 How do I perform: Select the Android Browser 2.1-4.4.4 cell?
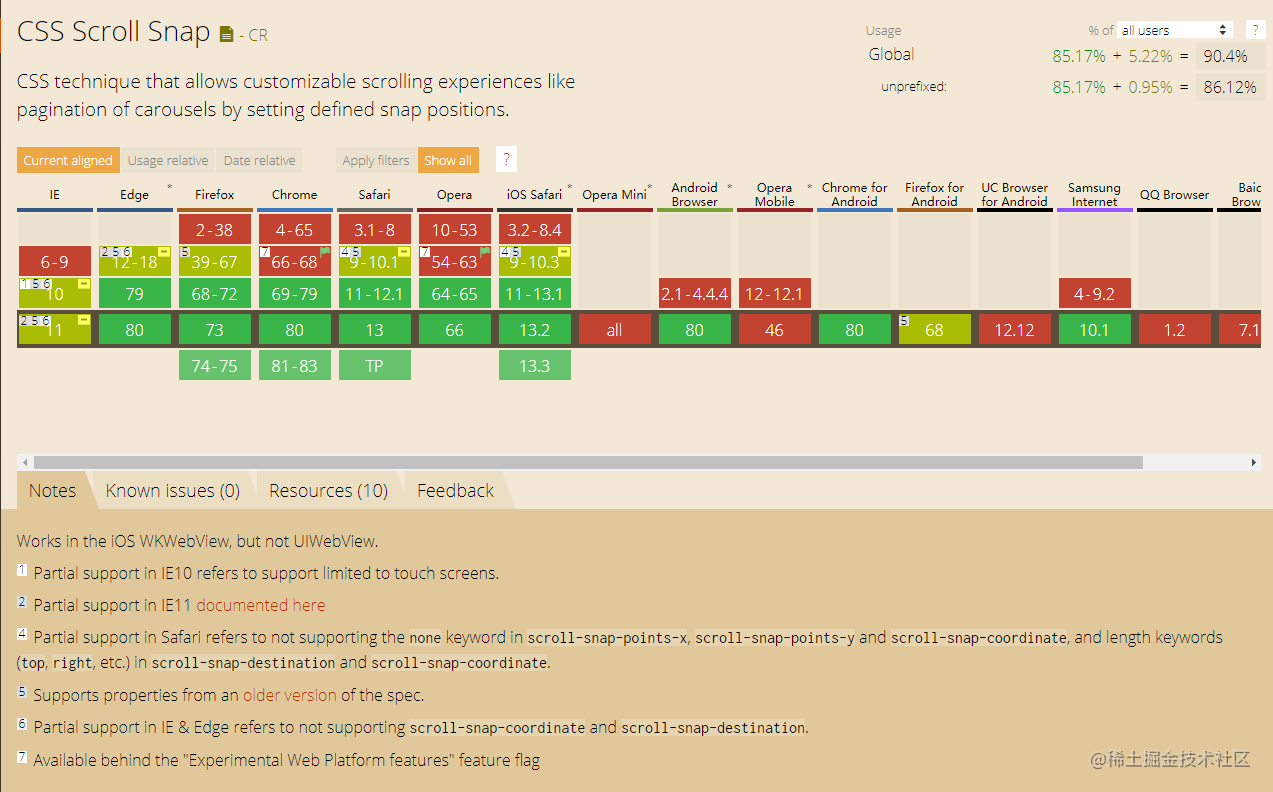click(695, 294)
